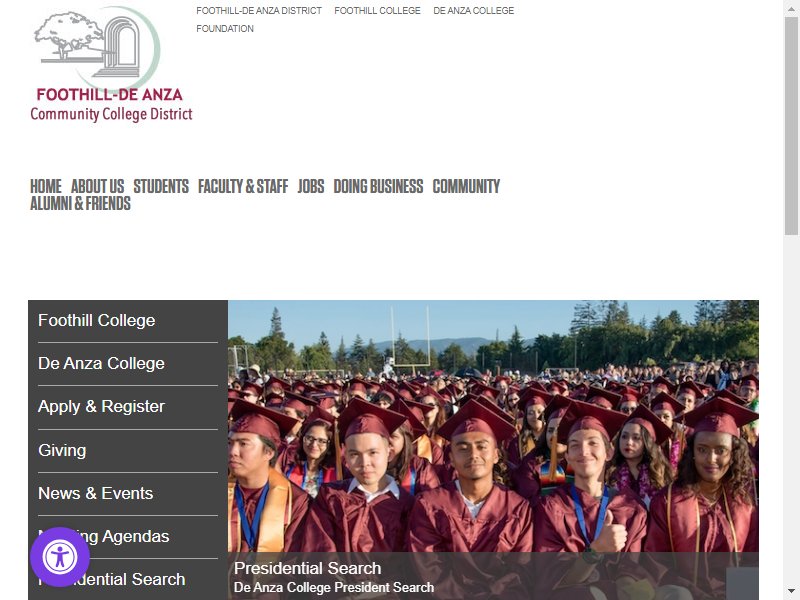Click the vertical scrollbar thumb
This screenshot has width=800, height=600.
791,126
